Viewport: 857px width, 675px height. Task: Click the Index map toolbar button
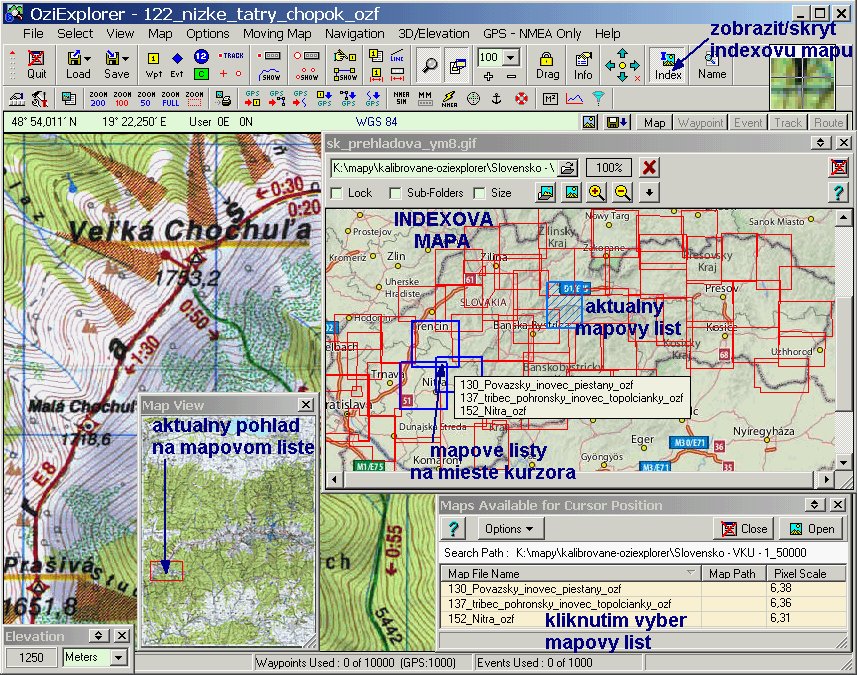[x=668, y=65]
